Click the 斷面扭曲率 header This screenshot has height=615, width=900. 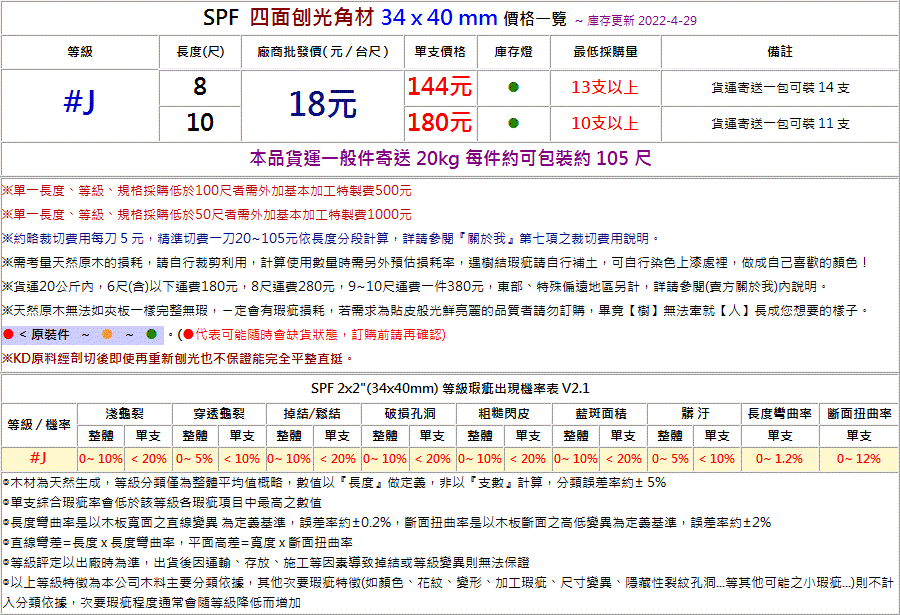click(x=859, y=413)
